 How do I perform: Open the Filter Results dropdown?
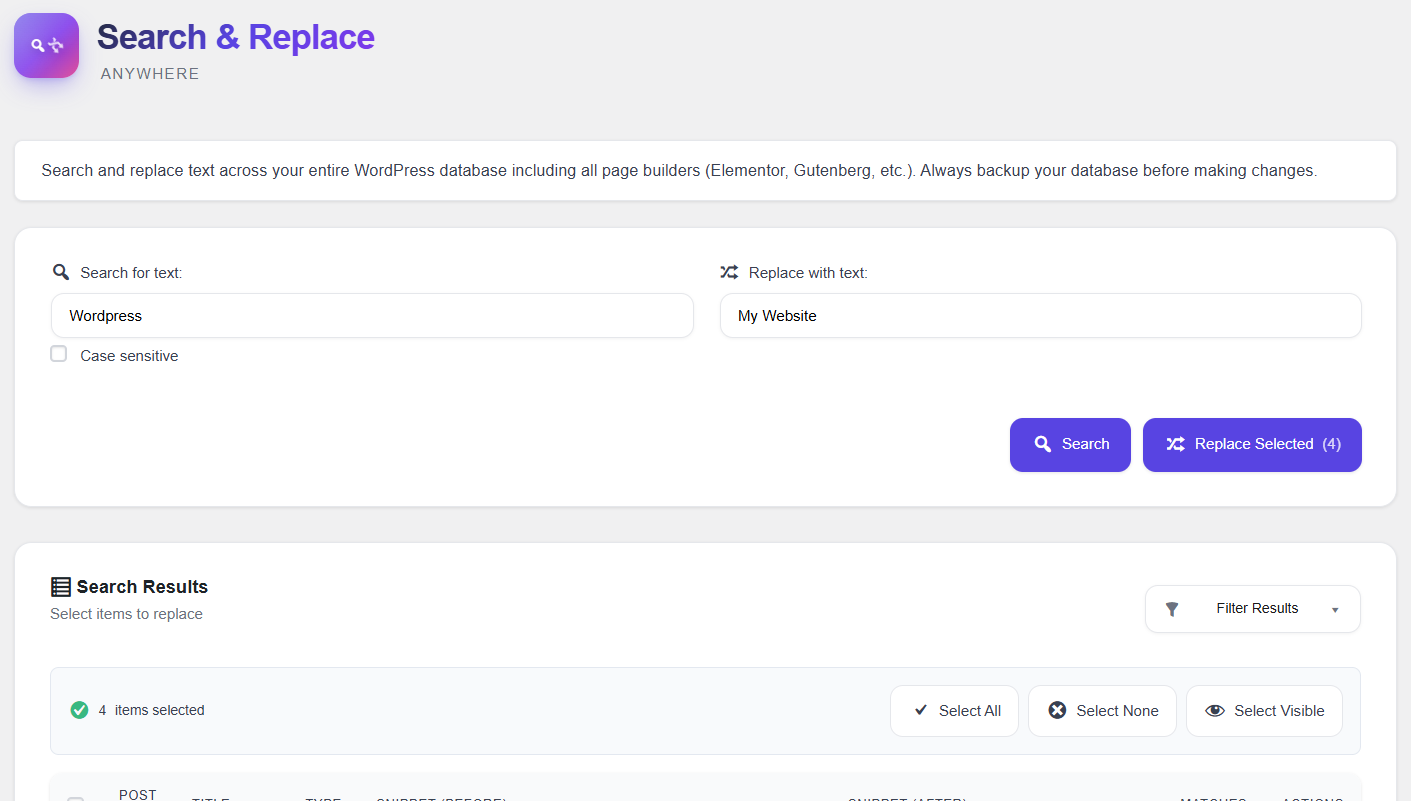coord(1252,609)
